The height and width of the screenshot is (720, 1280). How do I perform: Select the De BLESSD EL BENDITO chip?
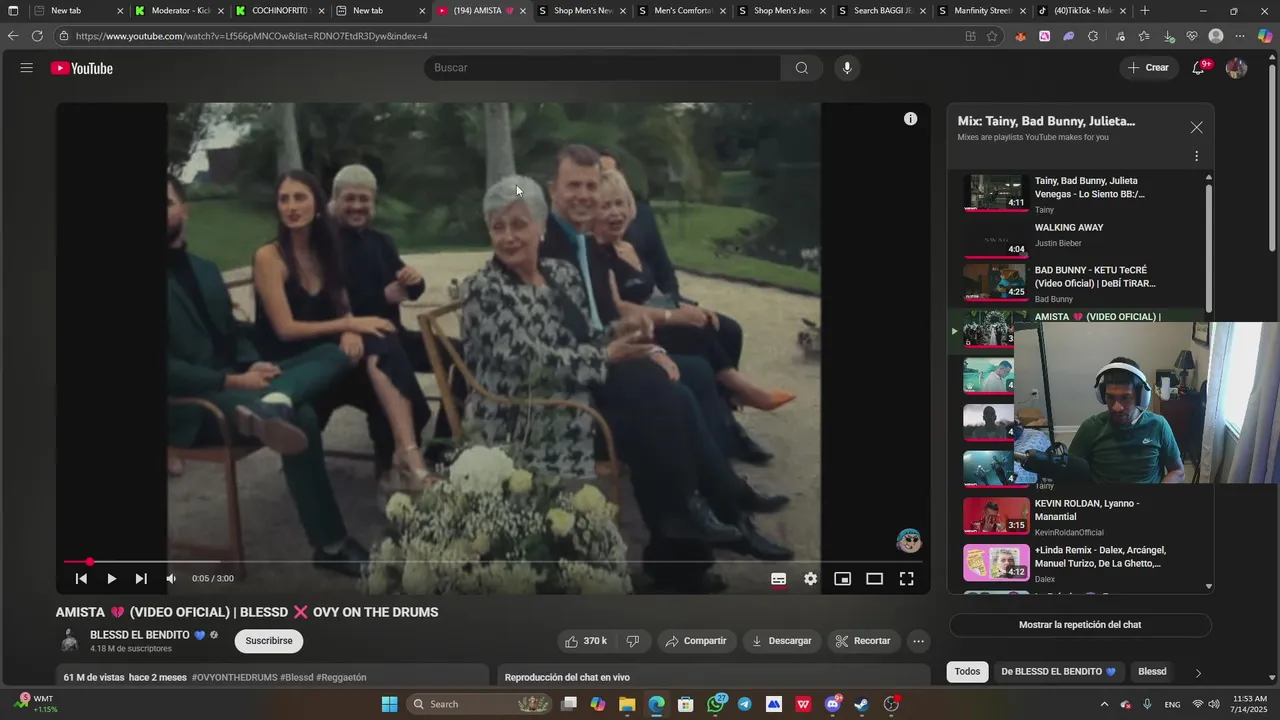[x=1059, y=672]
